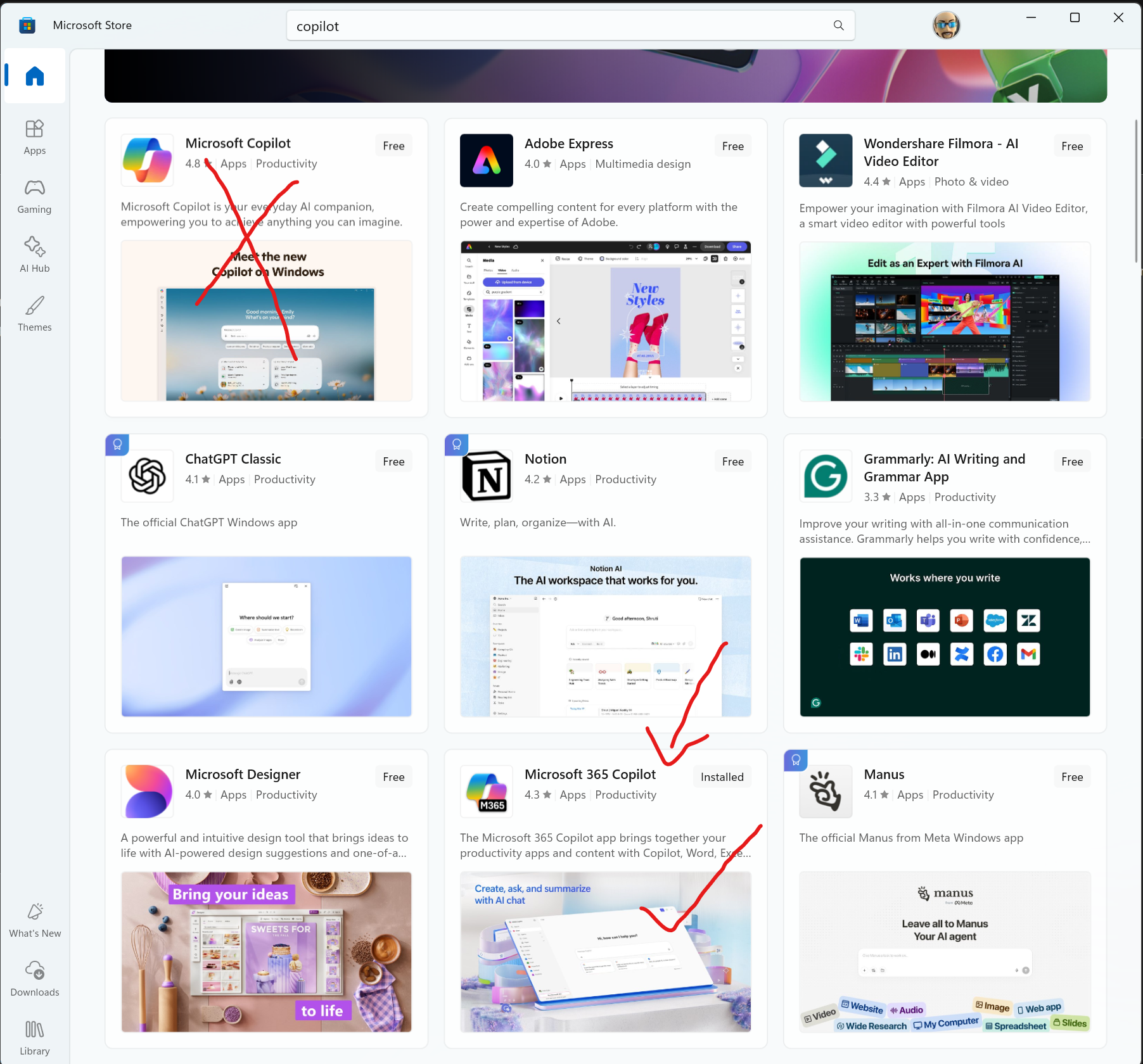
Task: Click the search magnifier icon
Action: [x=838, y=25]
